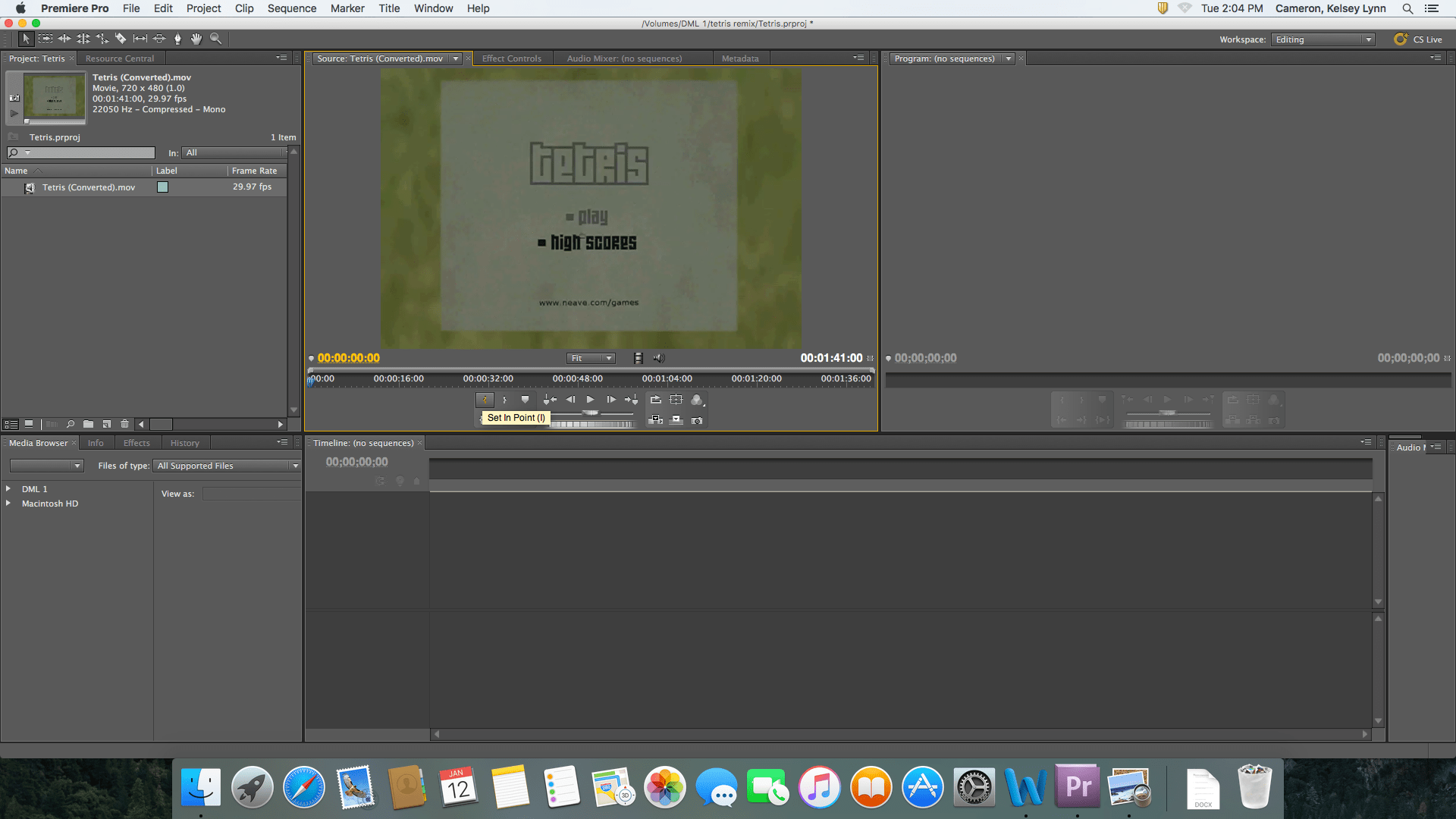Click the Source monitor shuttle slider
This screenshot has height=819, width=1456.
click(x=590, y=413)
